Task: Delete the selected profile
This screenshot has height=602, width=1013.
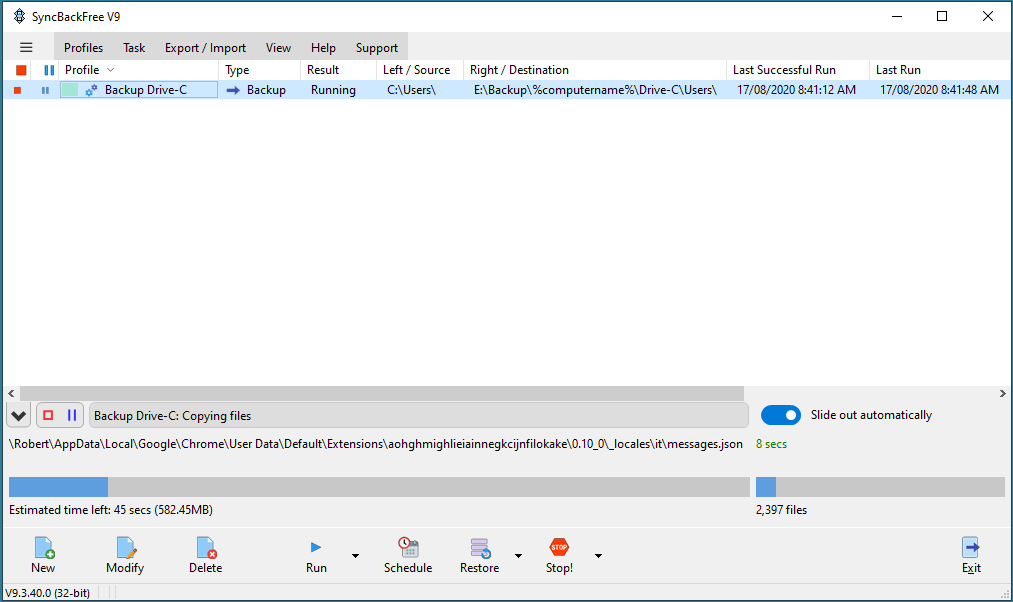Action: (205, 555)
